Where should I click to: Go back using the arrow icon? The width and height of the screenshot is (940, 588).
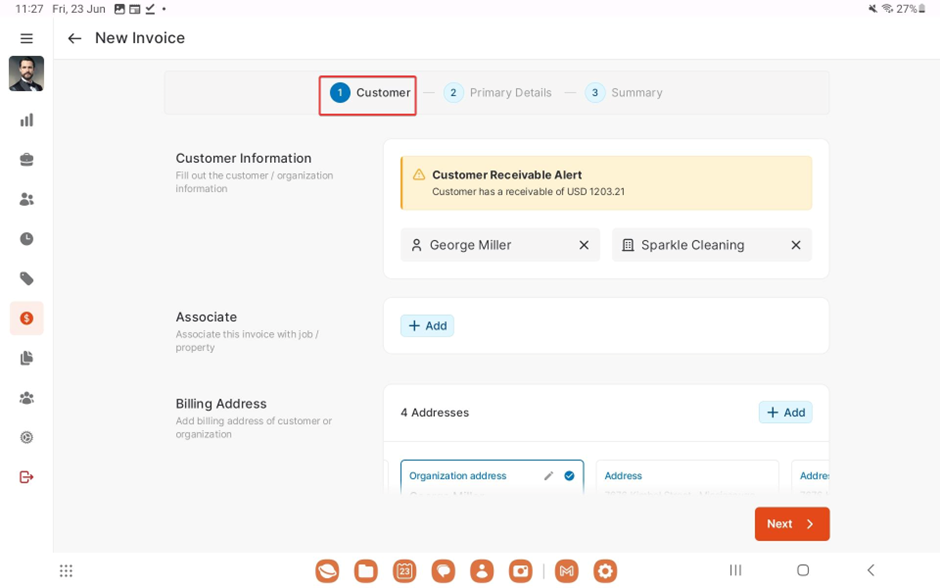click(x=74, y=39)
